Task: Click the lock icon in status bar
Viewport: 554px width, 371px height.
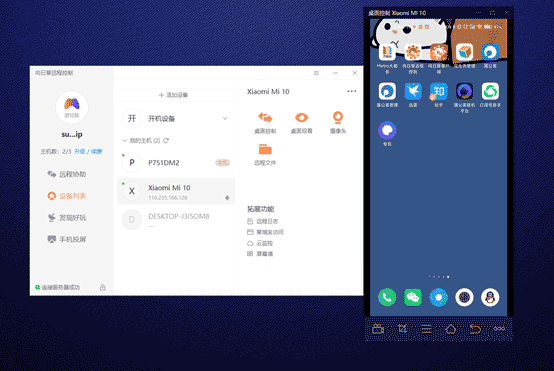Action: pos(103,287)
